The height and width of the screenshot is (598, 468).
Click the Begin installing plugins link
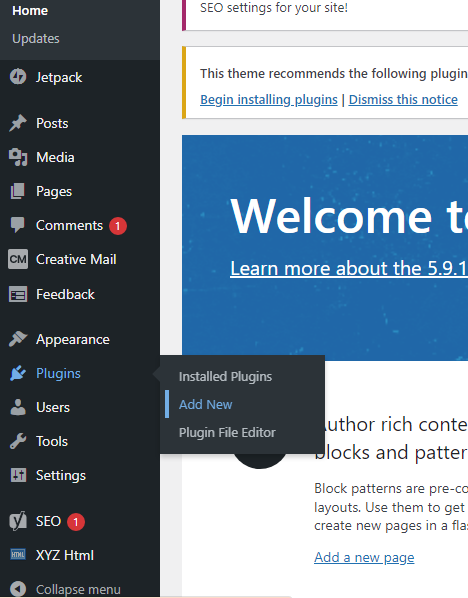[x=269, y=100]
